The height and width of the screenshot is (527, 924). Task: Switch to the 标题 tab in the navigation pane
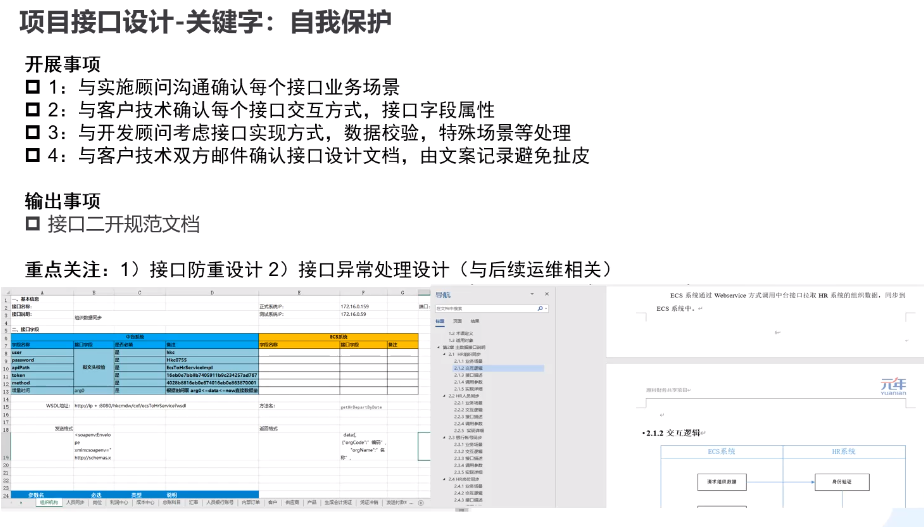[x=440, y=321]
